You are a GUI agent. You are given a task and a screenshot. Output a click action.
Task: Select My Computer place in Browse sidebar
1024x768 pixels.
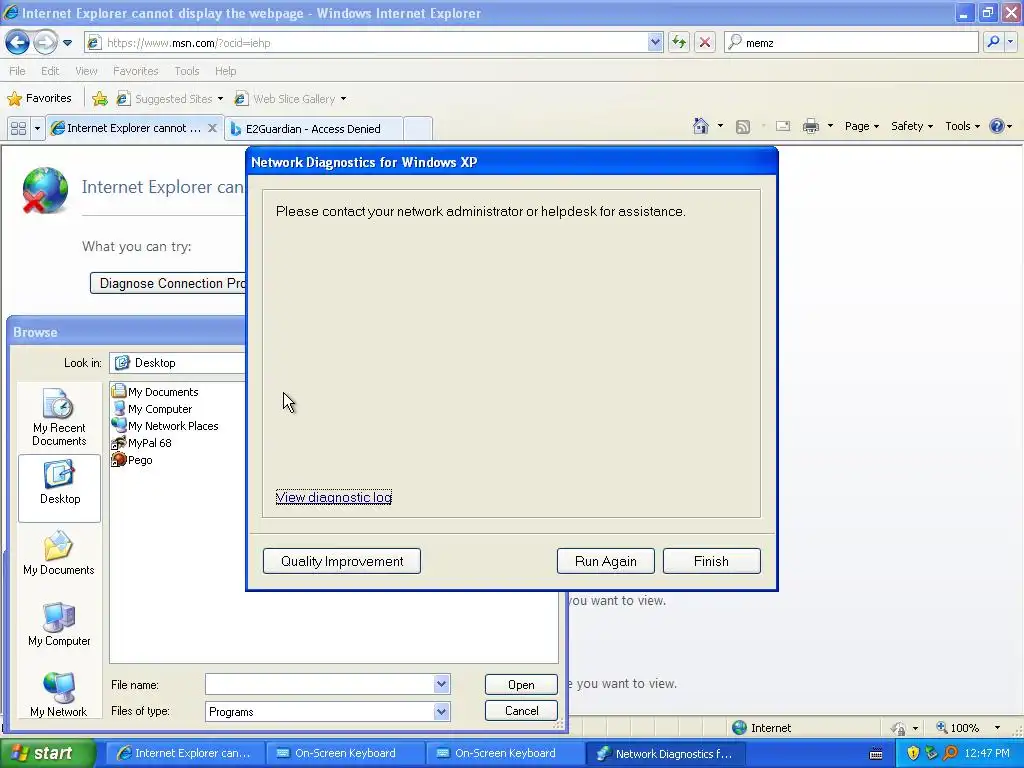pos(59,624)
